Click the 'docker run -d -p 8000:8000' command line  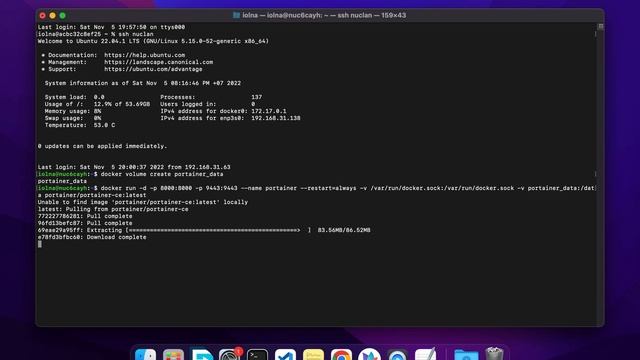(x=348, y=188)
